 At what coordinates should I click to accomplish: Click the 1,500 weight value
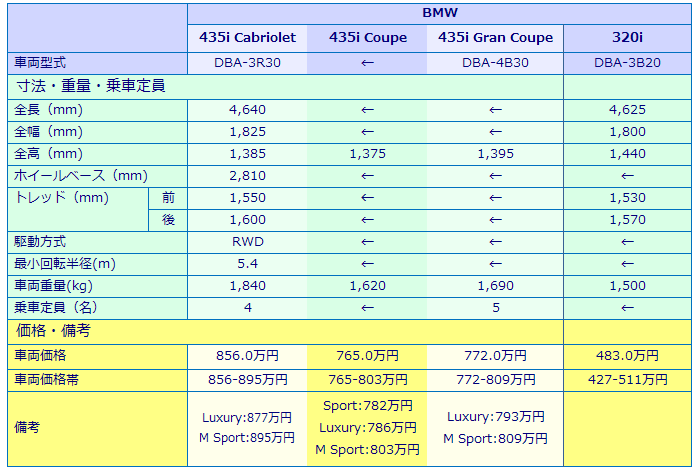627,286
